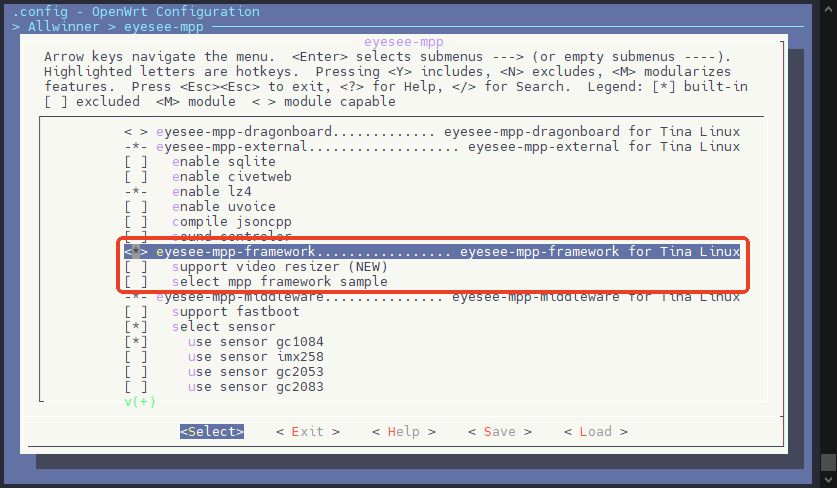Click the .config - OpenWrt Configuration title
The width and height of the screenshot is (837, 488).
(136, 12)
